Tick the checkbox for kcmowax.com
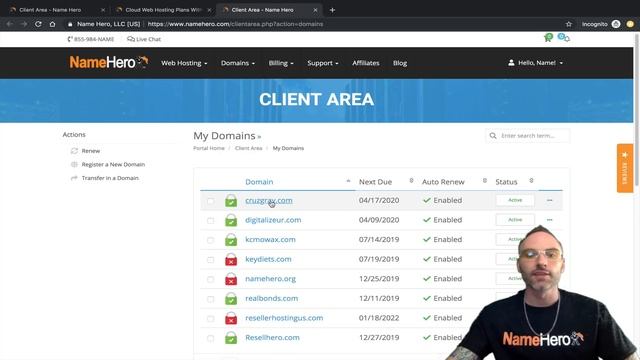The image size is (640, 360). 211,240
